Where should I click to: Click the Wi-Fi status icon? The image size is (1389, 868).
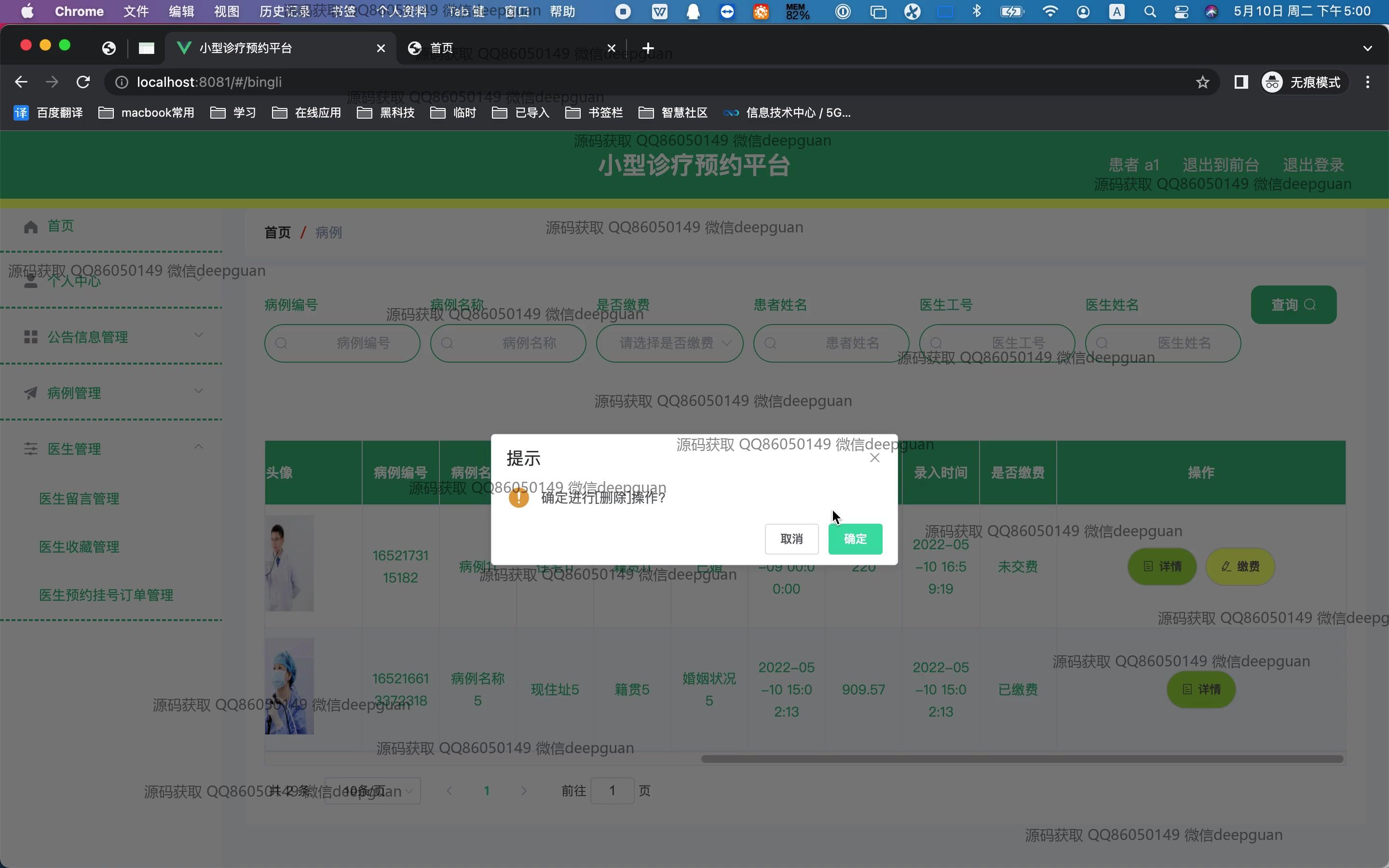click(1050, 12)
